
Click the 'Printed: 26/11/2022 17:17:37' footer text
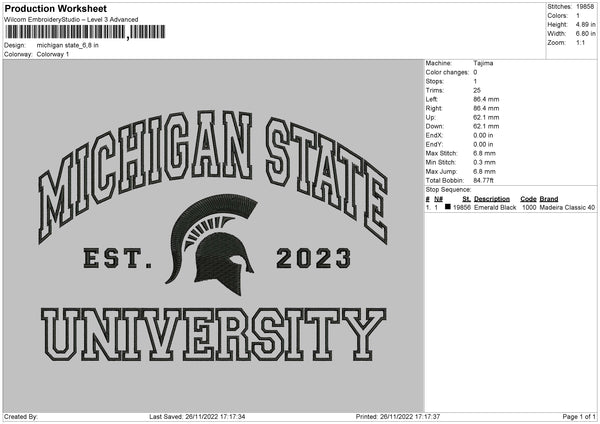[x=398, y=417]
